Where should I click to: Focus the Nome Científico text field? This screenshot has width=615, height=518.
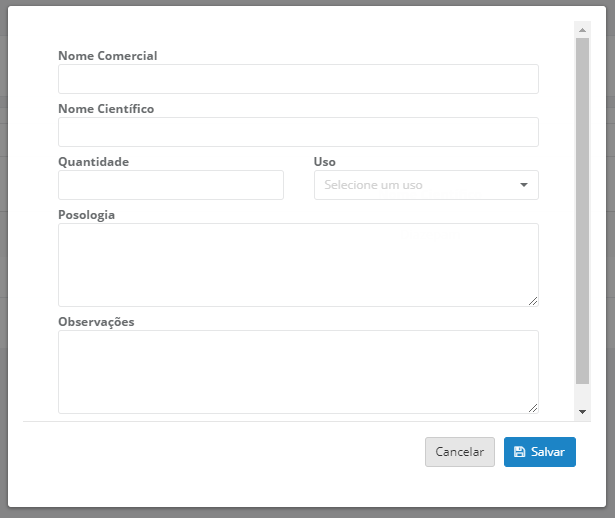(298, 132)
